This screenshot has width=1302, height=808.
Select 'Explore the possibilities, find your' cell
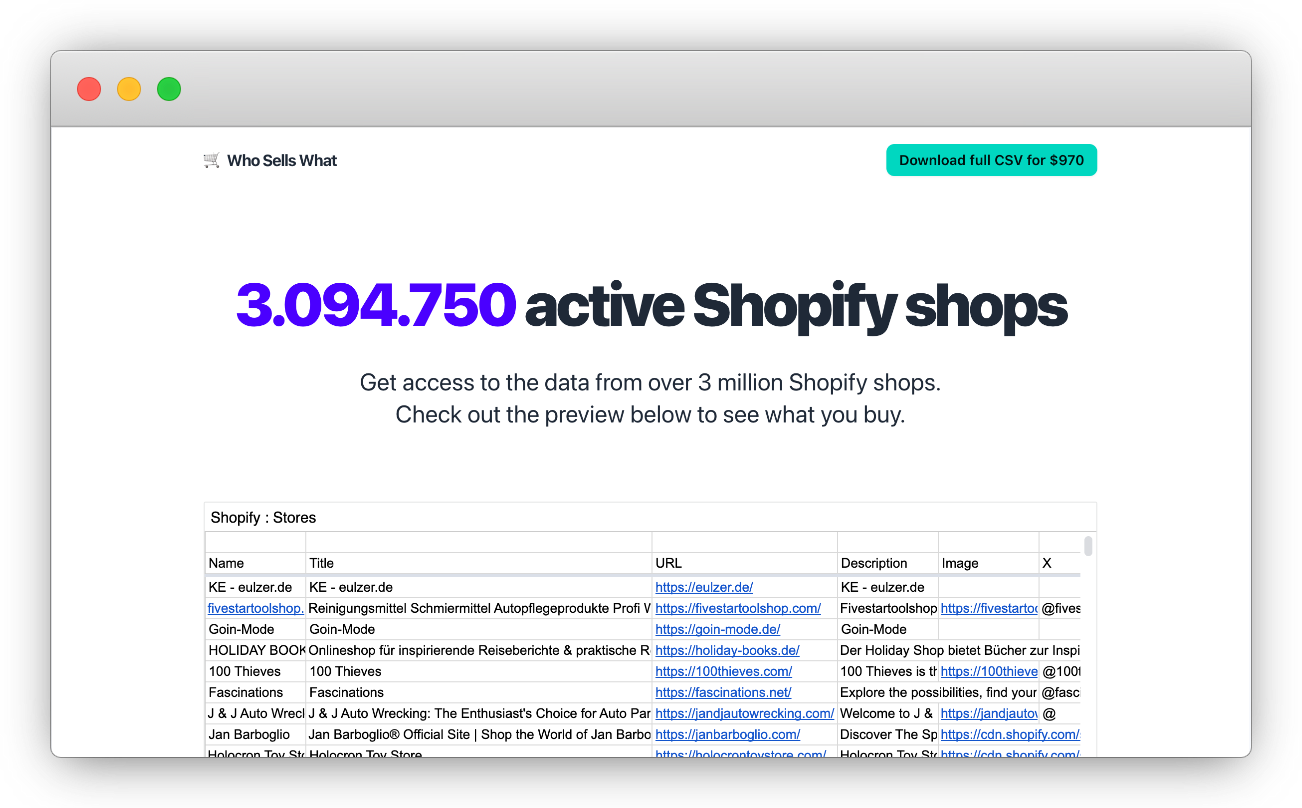[938, 692]
